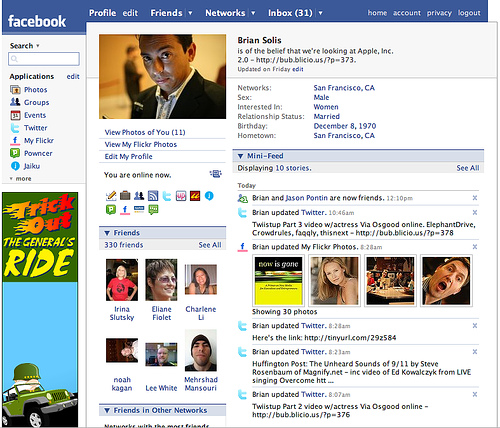Image resolution: width=500 pixels, height=428 pixels.
Task: Click the Flickr icon beside 'updated My Flickr Photos'
Action: coord(242,247)
